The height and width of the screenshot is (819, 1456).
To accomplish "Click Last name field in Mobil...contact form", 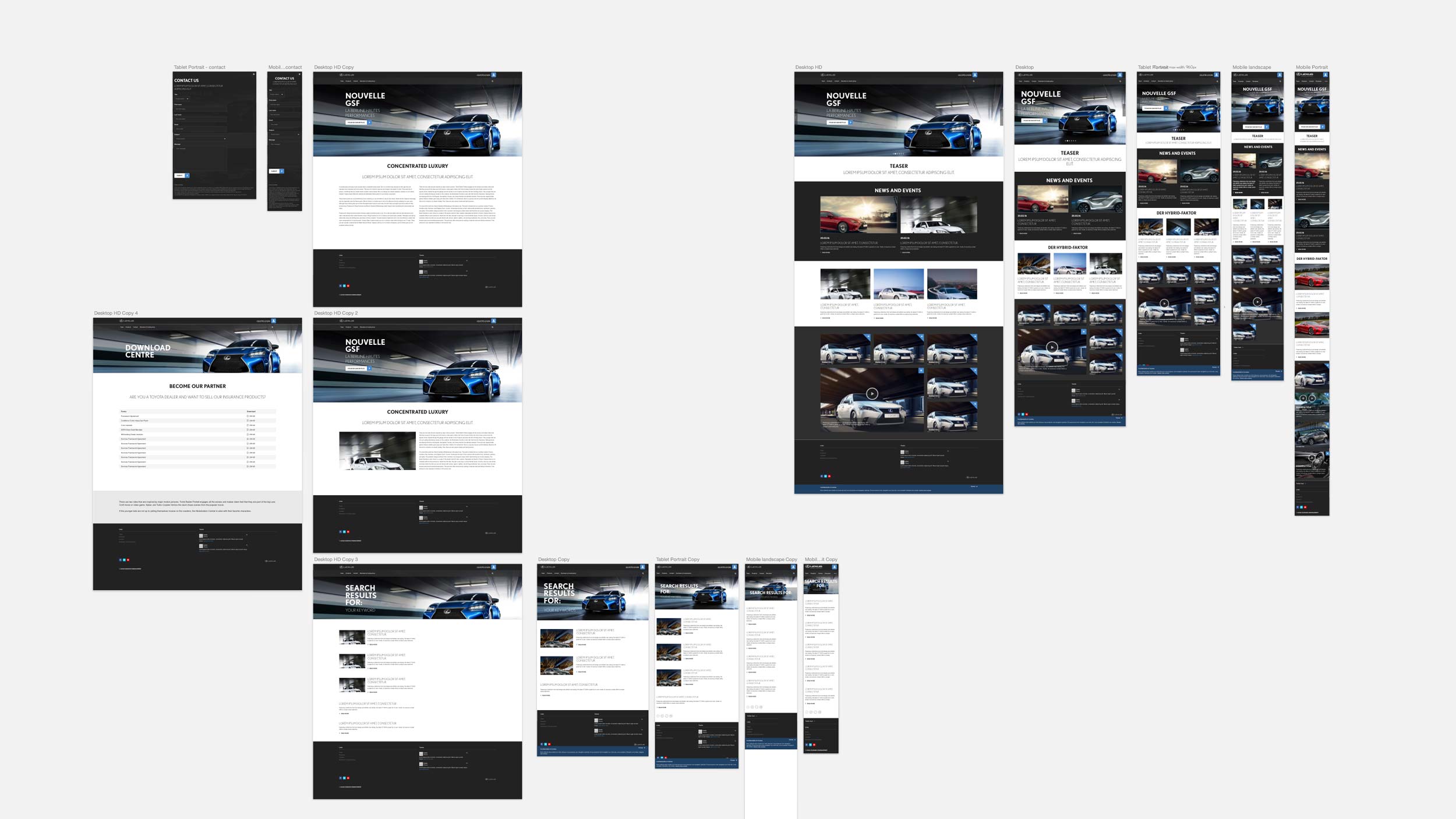I will click(x=285, y=114).
